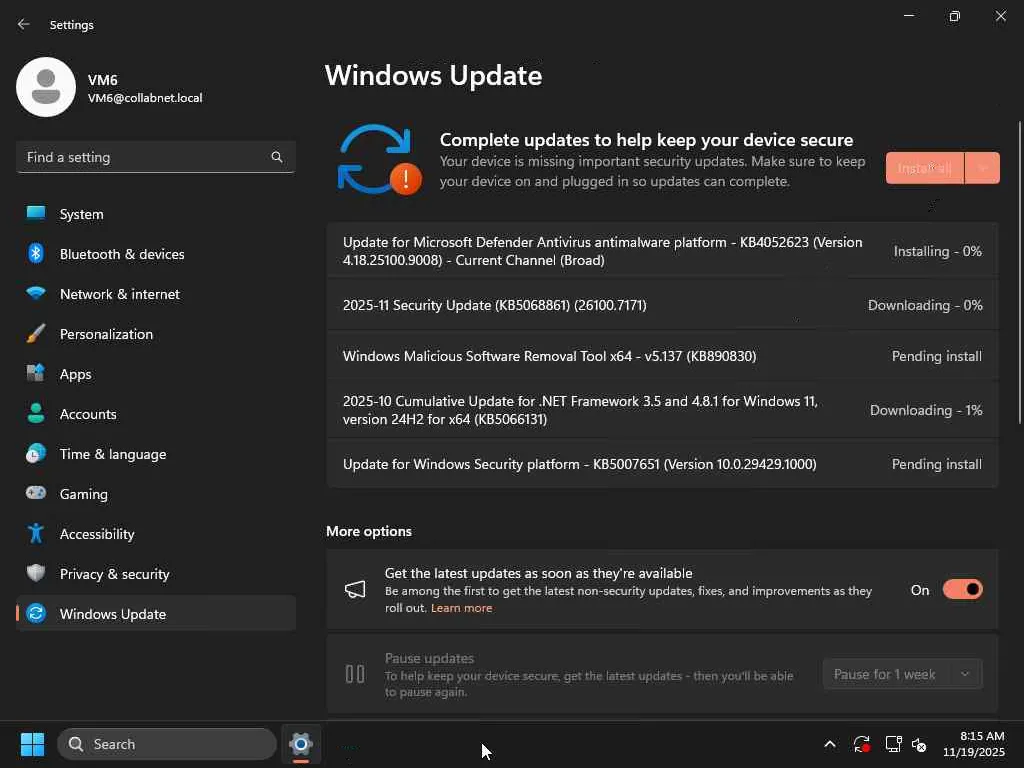Click the Windows Update page heading
Image resolution: width=1024 pixels, height=768 pixels.
click(x=434, y=75)
